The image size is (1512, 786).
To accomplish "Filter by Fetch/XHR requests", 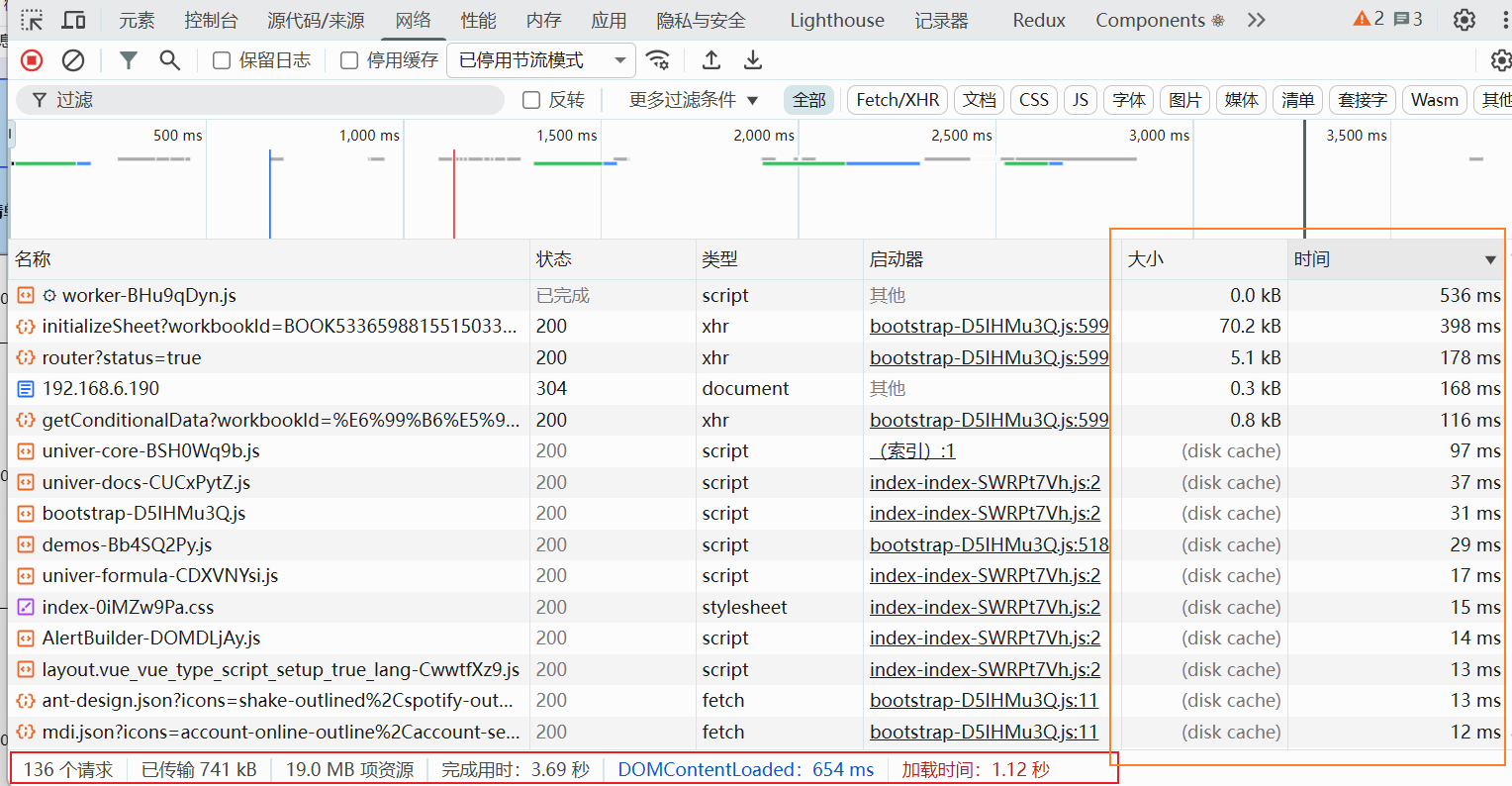I will 898,100.
